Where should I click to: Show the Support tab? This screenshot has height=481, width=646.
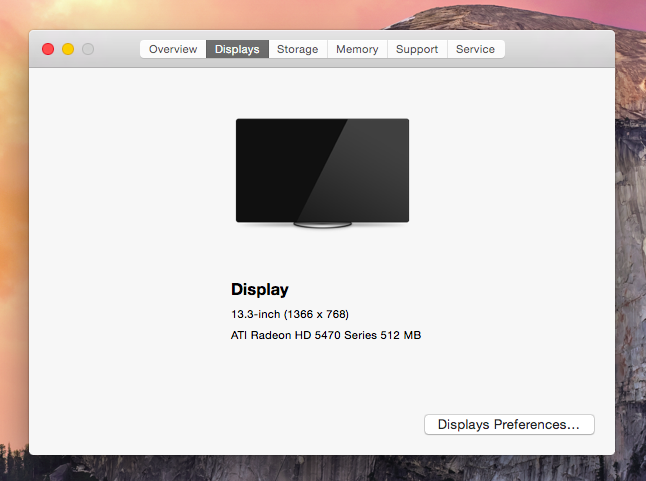[416, 49]
